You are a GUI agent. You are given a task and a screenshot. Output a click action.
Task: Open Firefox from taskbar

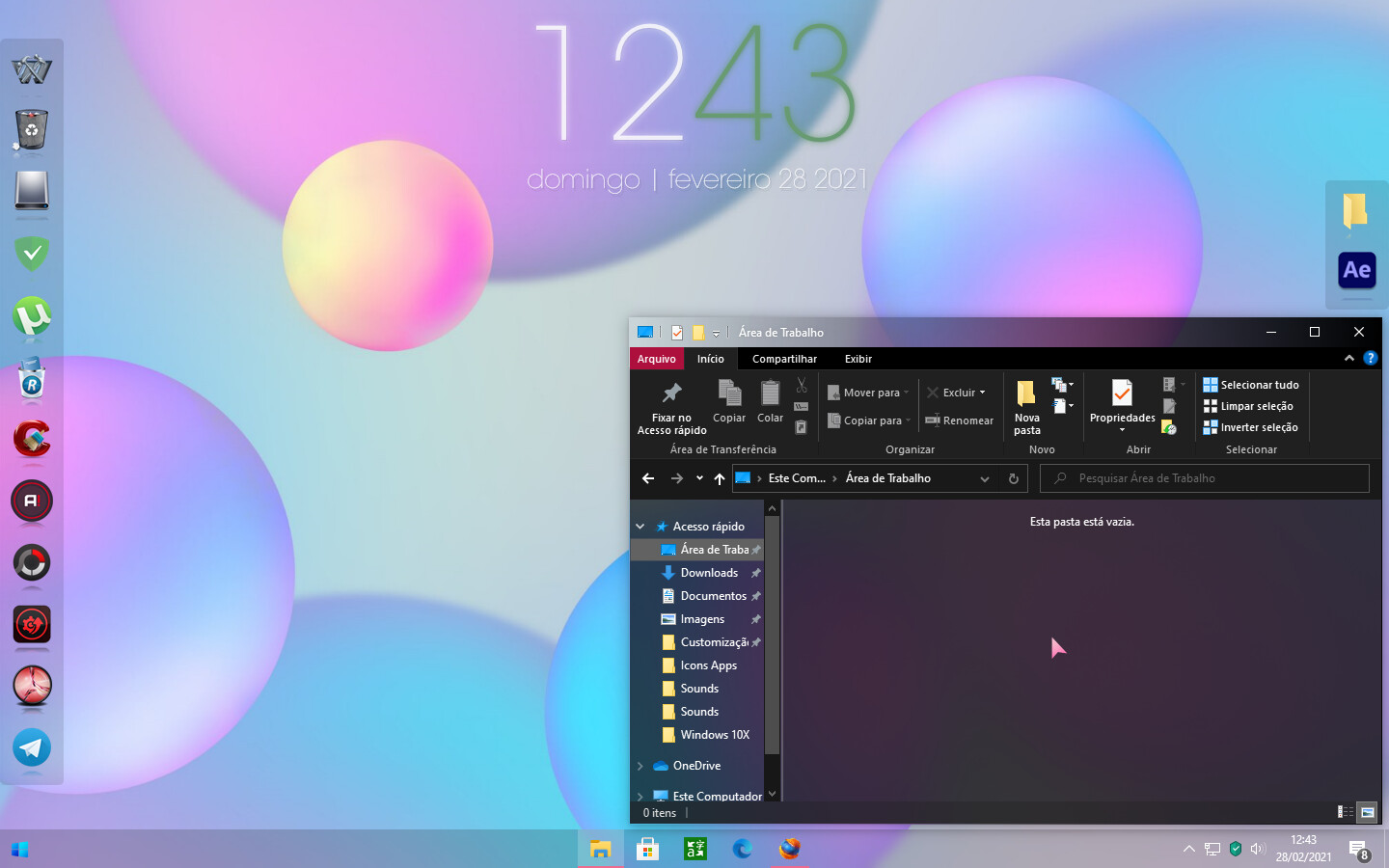click(x=789, y=849)
